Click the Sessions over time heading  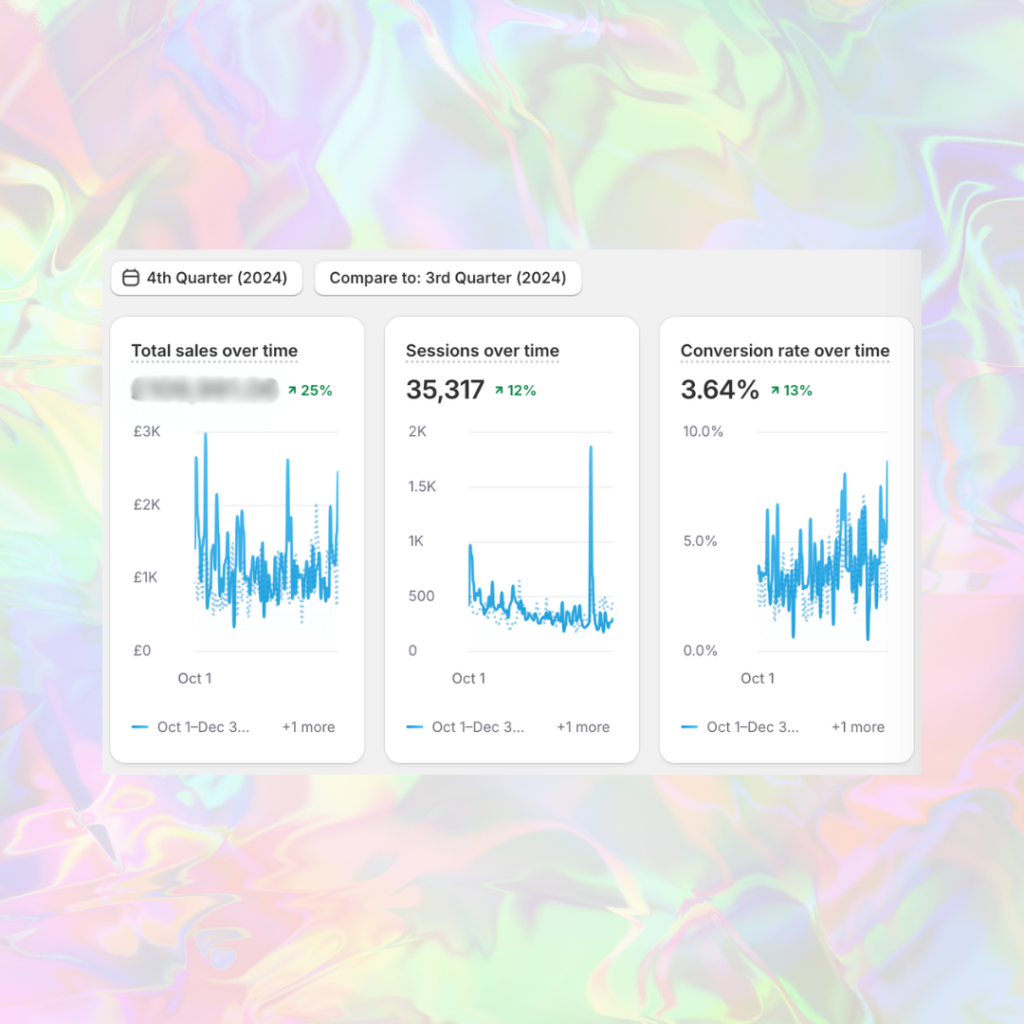[x=482, y=351]
